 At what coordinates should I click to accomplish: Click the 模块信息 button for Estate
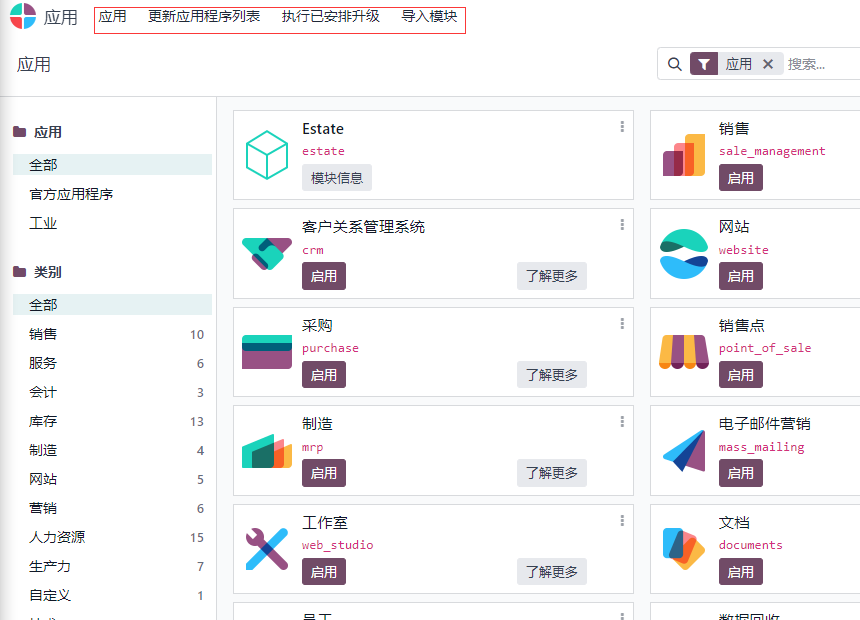click(x=336, y=178)
